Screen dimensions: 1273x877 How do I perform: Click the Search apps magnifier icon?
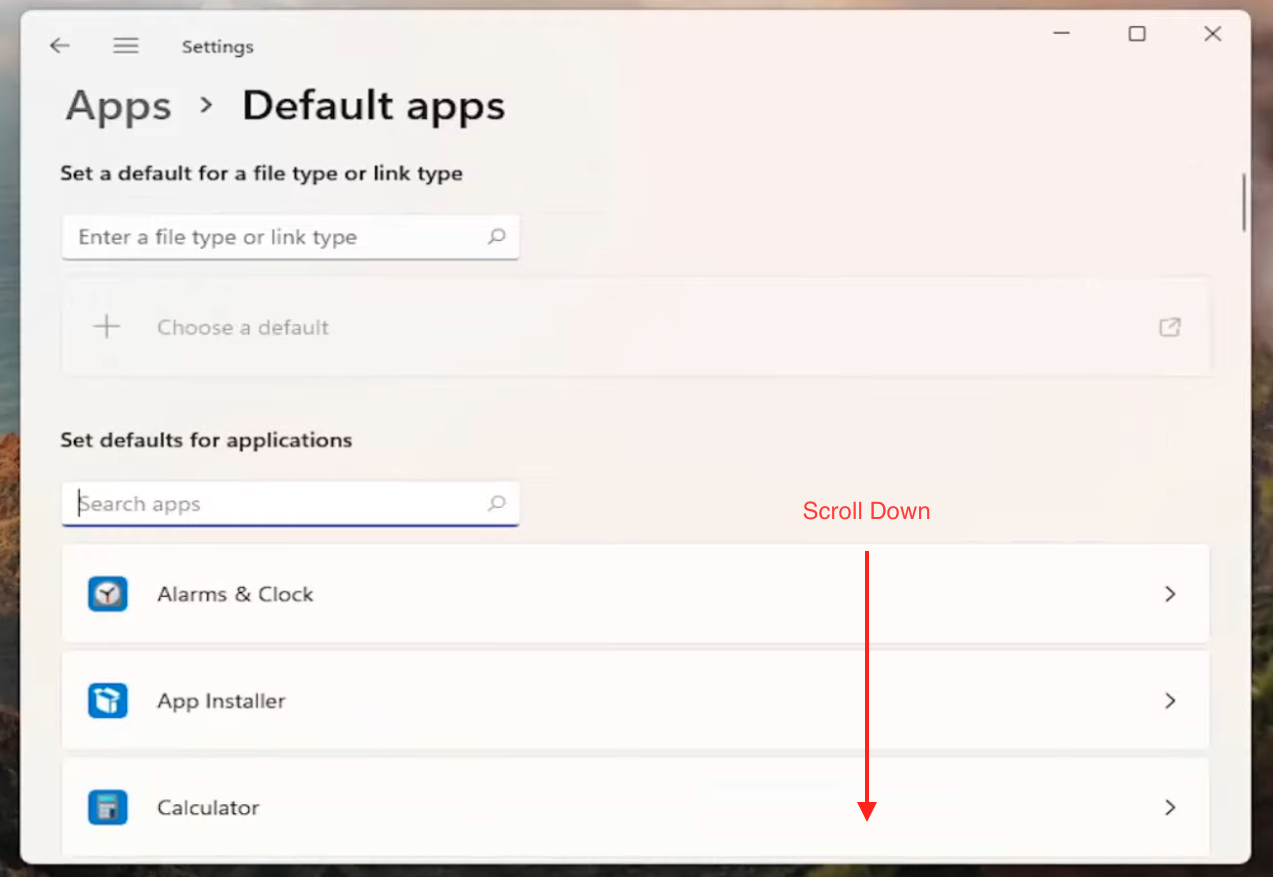[x=496, y=504]
